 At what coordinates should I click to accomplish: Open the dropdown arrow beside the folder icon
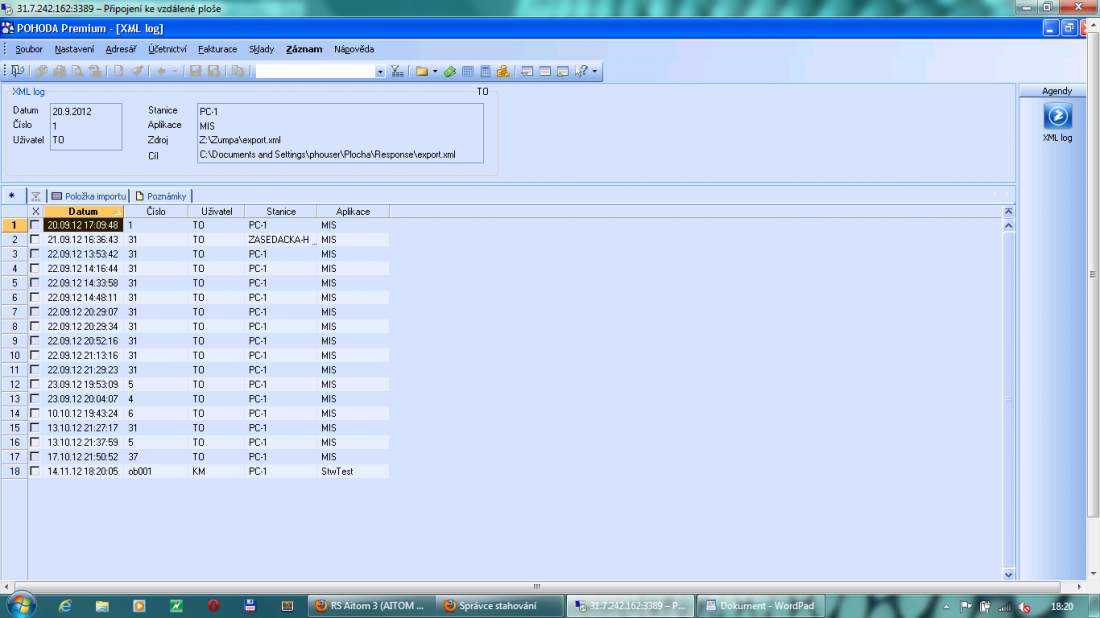pyautogui.click(x=434, y=71)
